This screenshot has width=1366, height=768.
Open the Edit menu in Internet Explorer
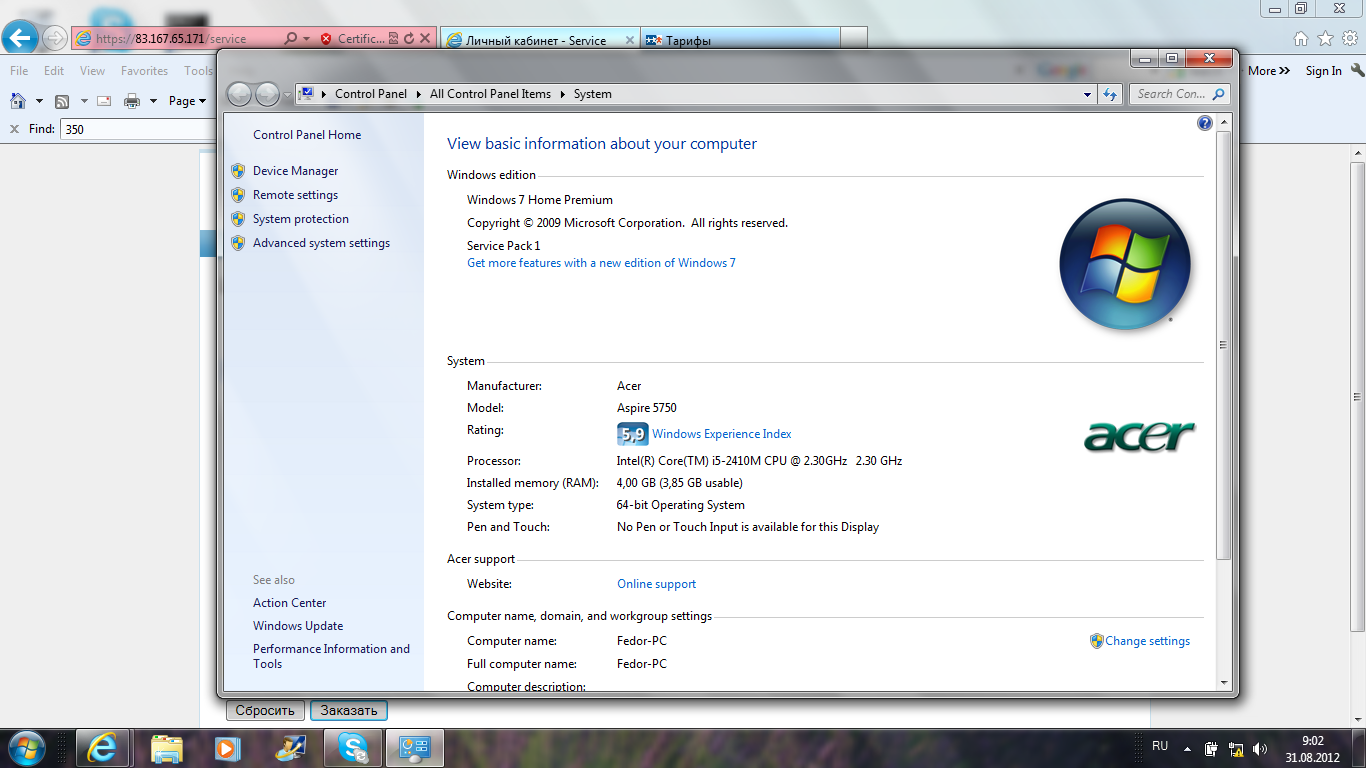coord(54,70)
